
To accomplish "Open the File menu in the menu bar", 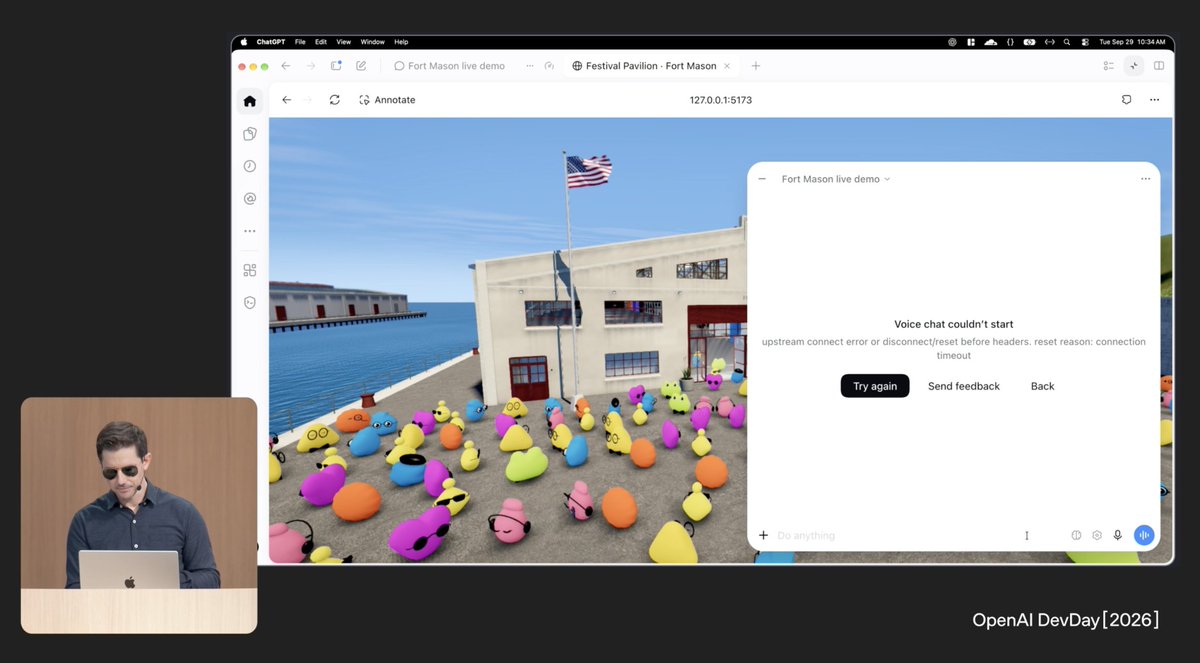I will (300, 42).
